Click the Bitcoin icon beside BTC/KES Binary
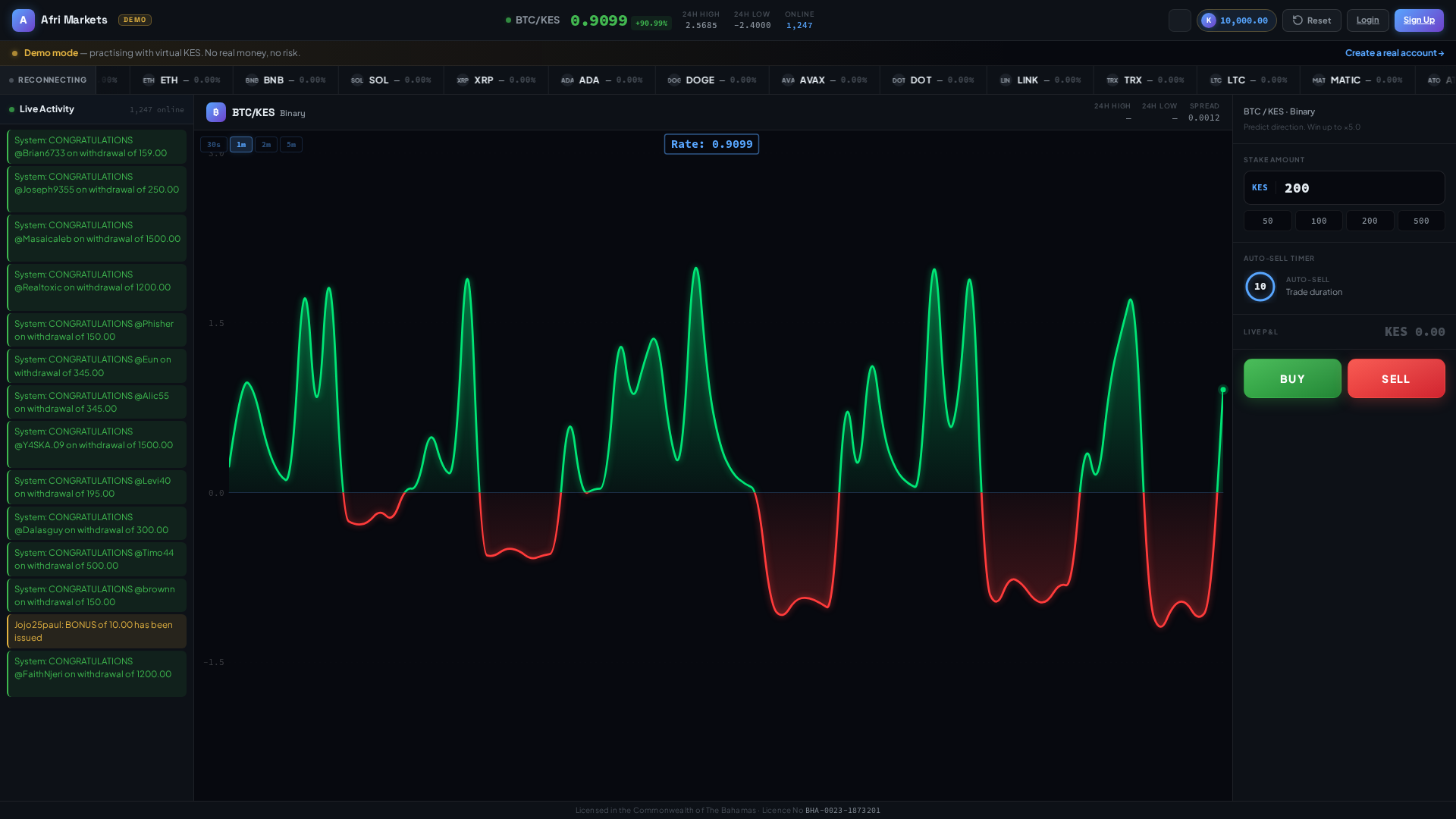This screenshot has height=819, width=1456. pos(216,112)
